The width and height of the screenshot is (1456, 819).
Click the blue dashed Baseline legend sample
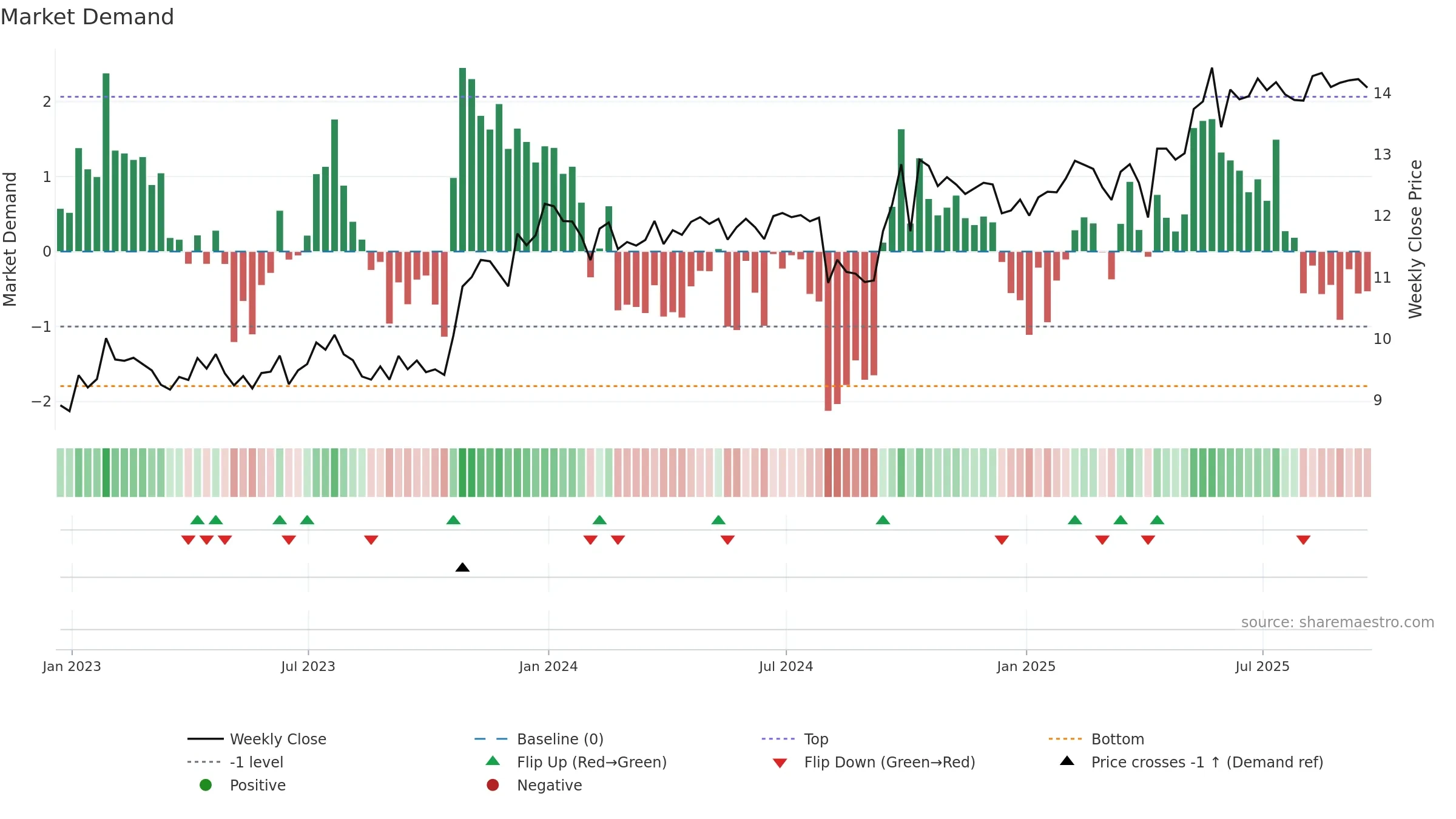pyautogui.click(x=491, y=739)
